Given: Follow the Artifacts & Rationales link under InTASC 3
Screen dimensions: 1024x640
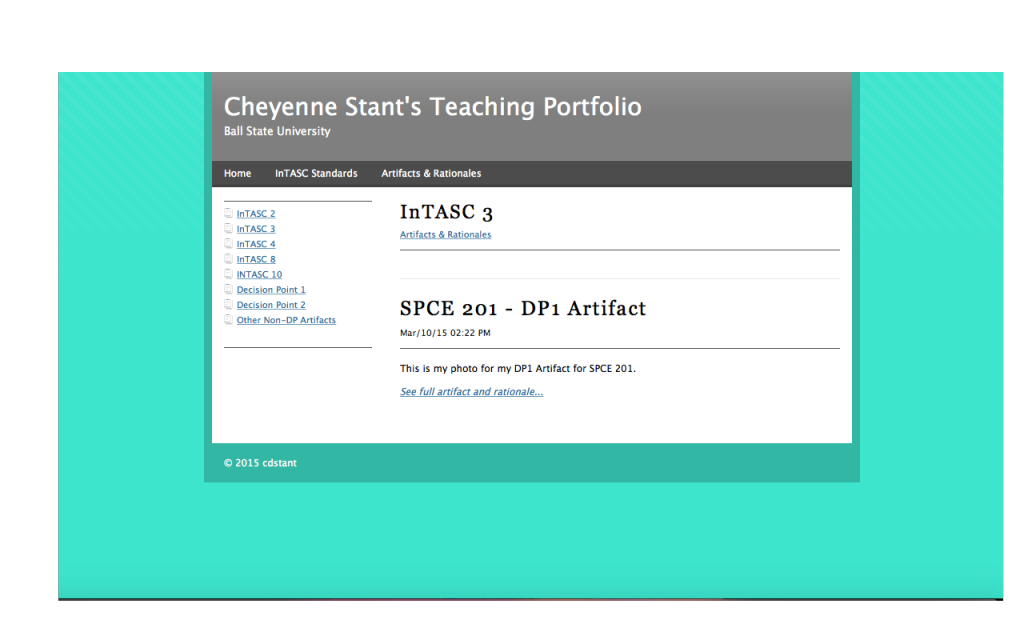Looking at the screenshot, I should point(445,235).
